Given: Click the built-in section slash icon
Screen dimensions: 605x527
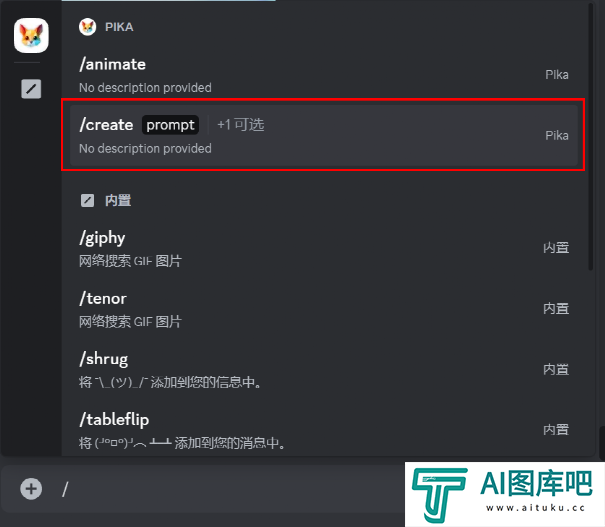Looking at the screenshot, I should [x=87, y=201].
